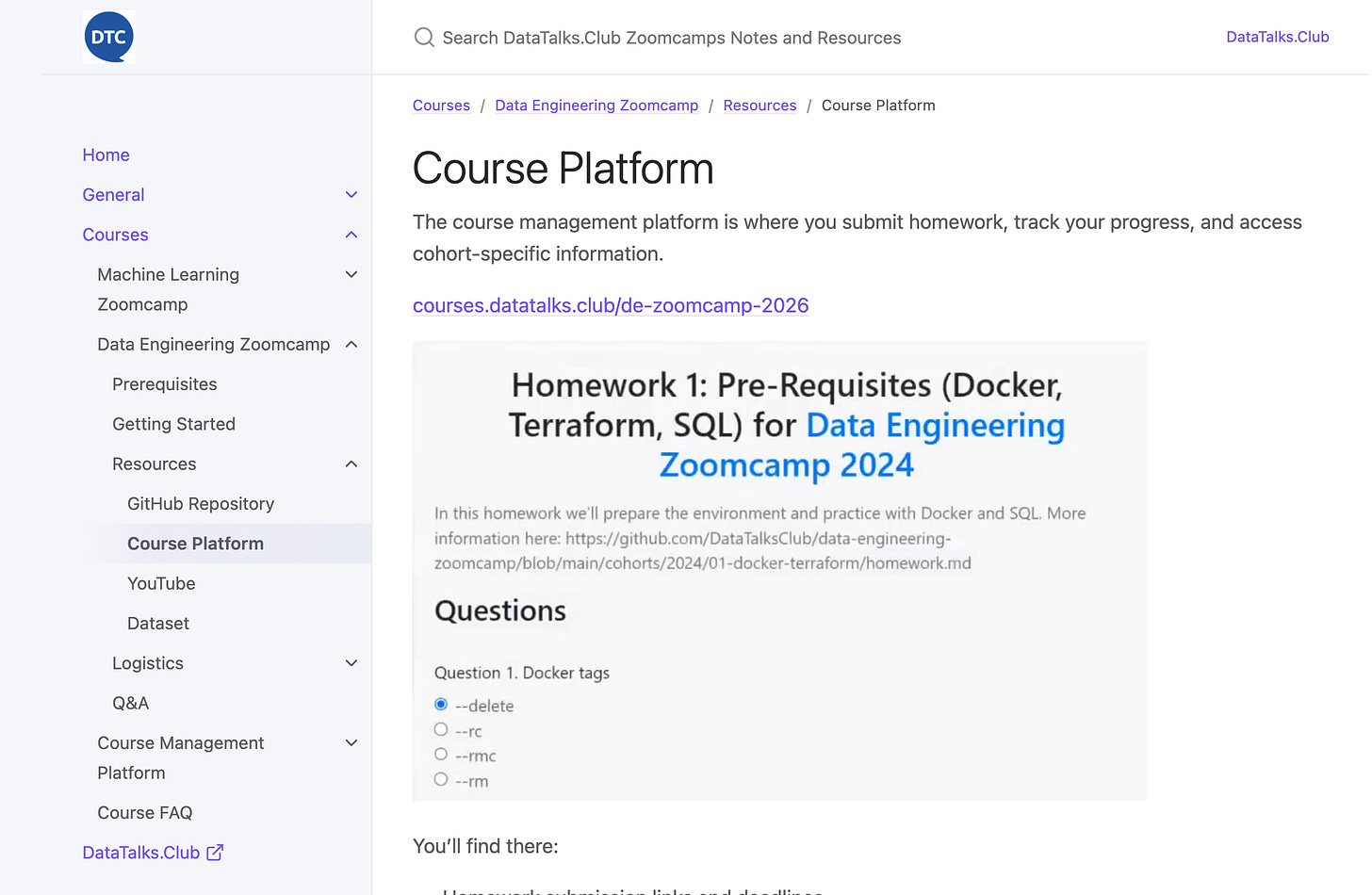Collapse the Courses section chevron
This screenshot has height=895, width=1372.
[351, 235]
